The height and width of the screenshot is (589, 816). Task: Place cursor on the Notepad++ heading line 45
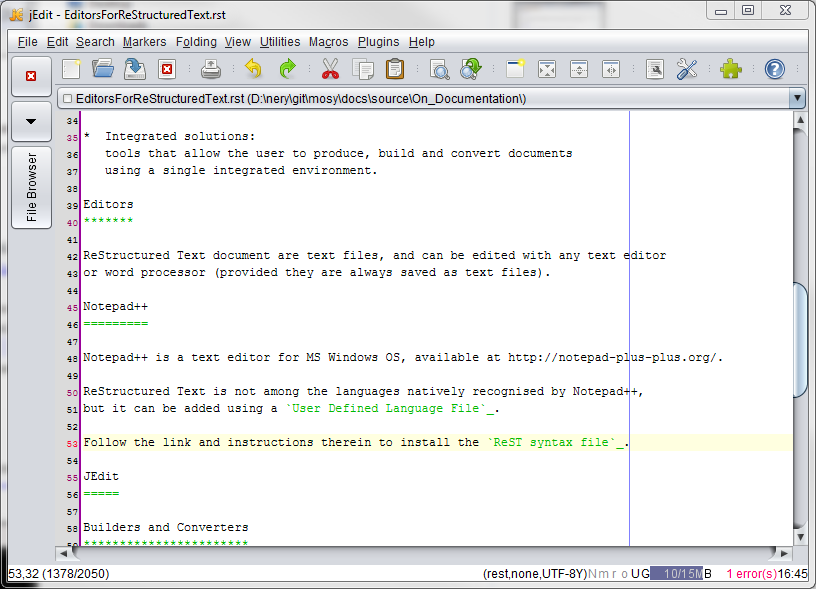point(116,306)
